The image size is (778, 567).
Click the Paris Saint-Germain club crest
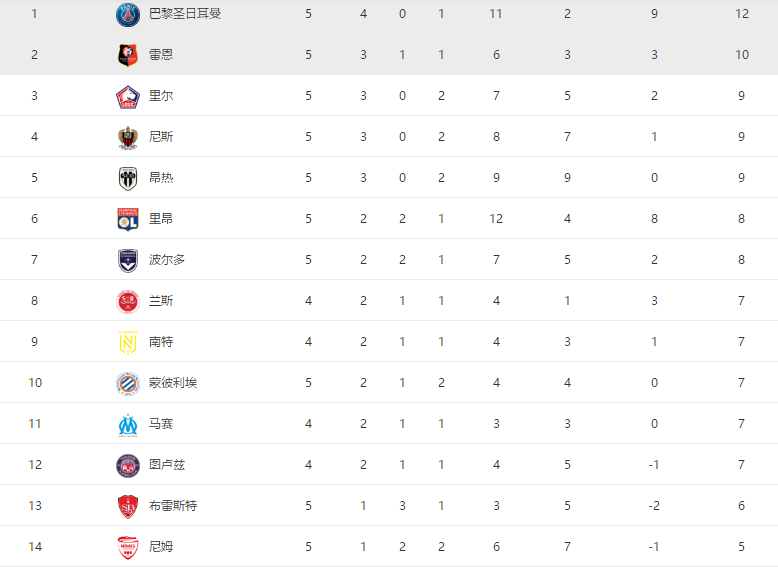pyautogui.click(x=128, y=14)
